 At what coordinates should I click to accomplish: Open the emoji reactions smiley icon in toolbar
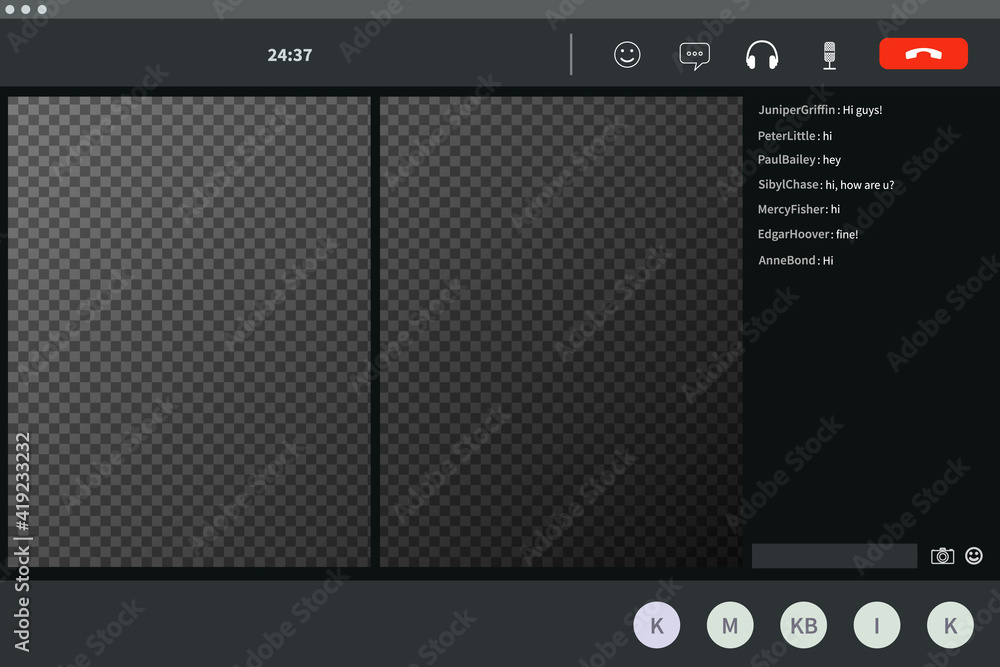[x=627, y=55]
